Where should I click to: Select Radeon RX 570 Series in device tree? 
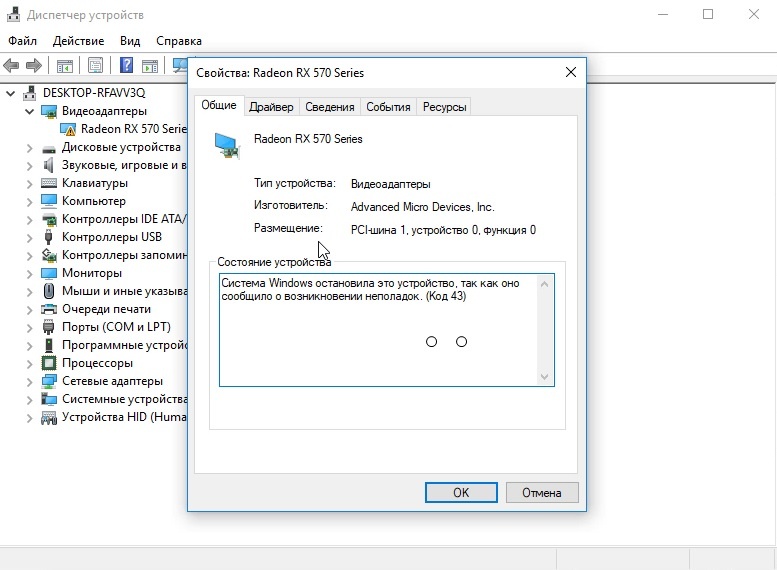coord(134,129)
